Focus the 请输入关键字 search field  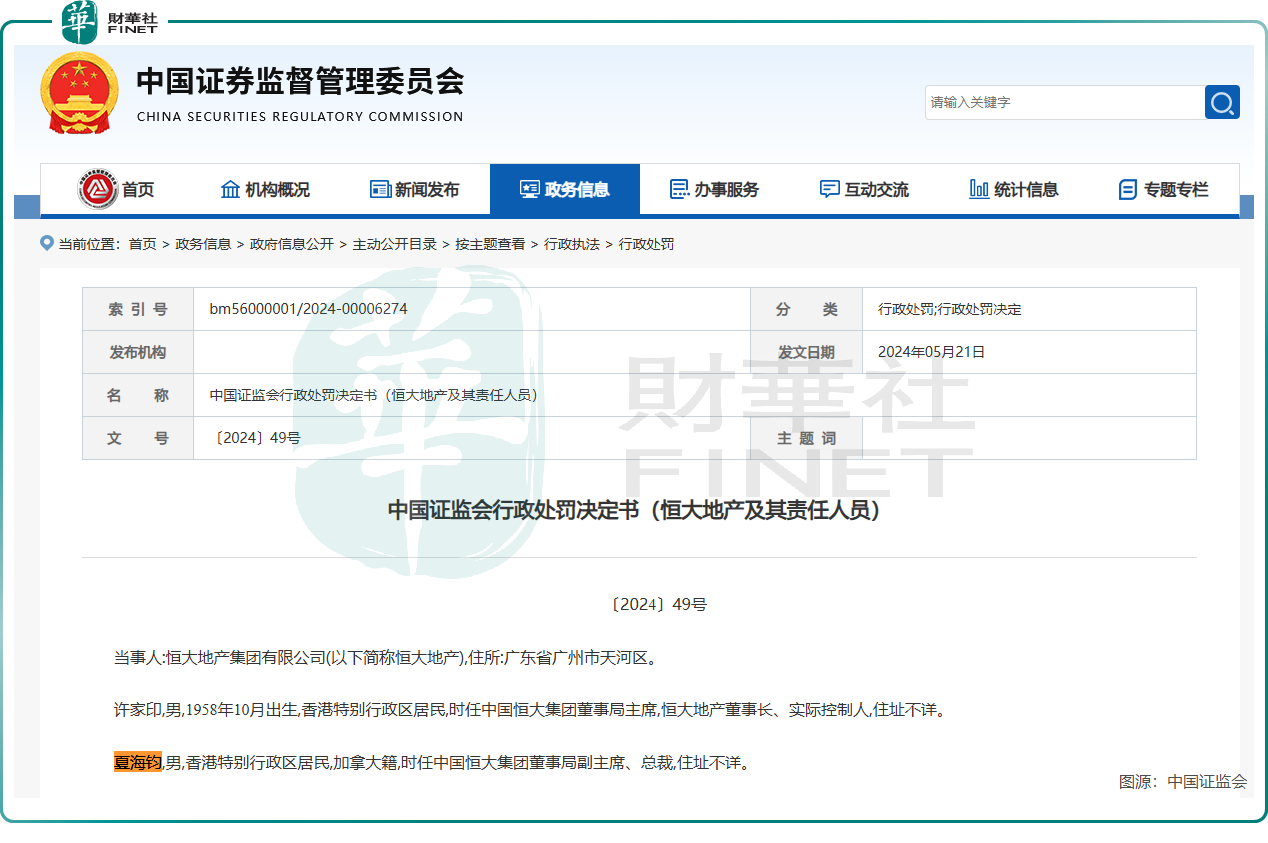click(1065, 102)
